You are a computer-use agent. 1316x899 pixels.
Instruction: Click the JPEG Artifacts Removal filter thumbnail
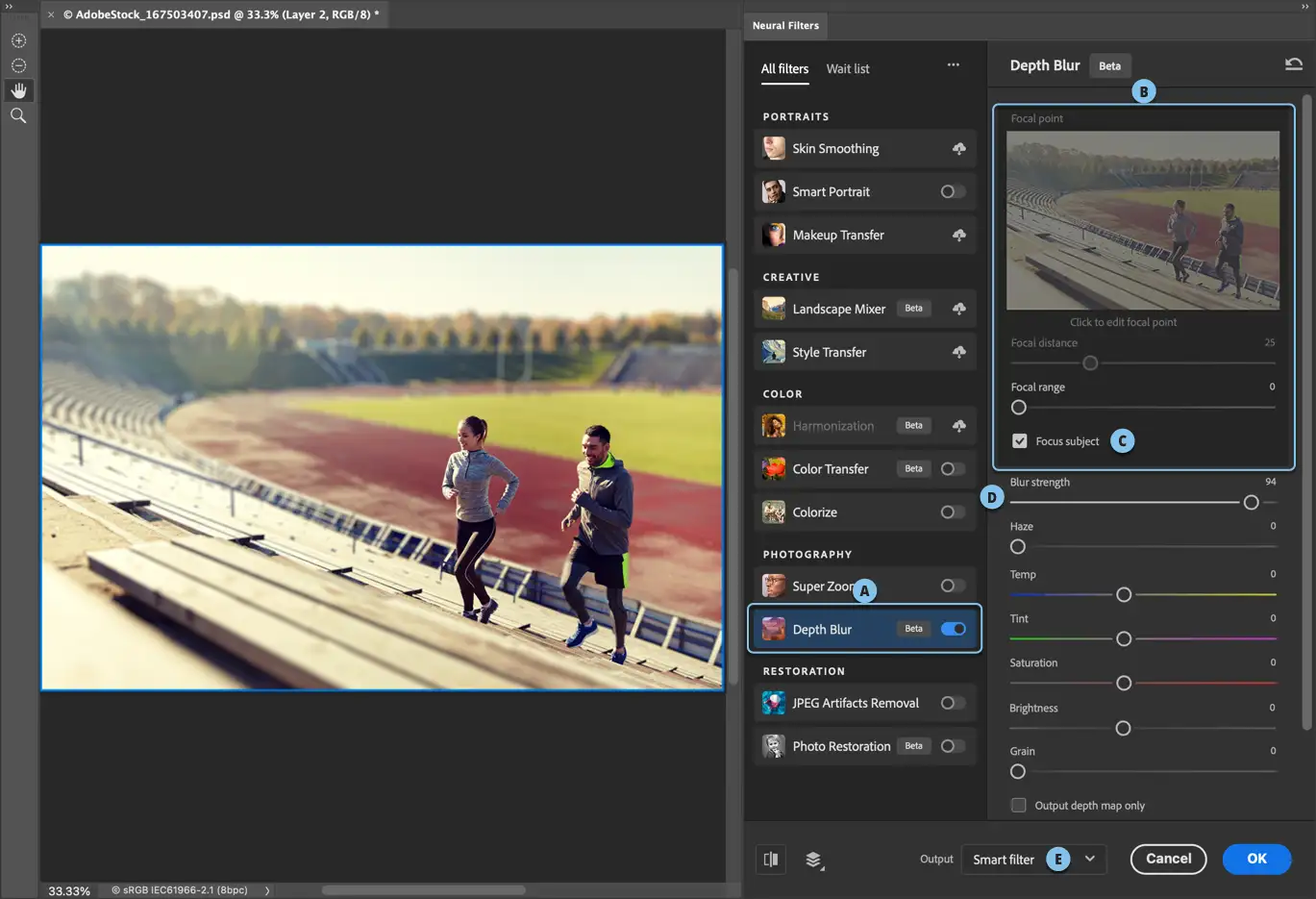(774, 703)
